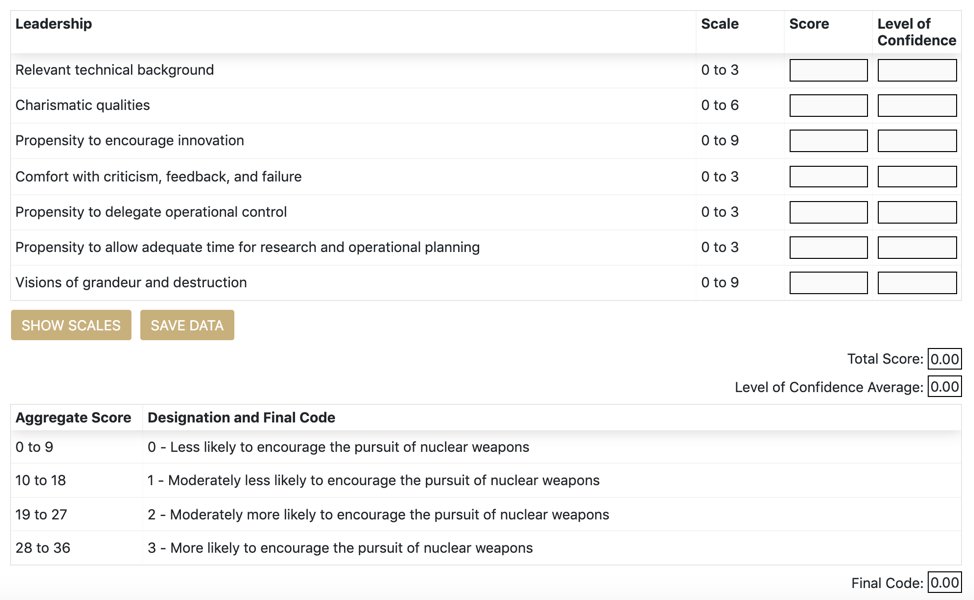Image resolution: width=974 pixels, height=600 pixels.
Task: Click 'Visions of grandeur and destruction' label
Action: 131,283
